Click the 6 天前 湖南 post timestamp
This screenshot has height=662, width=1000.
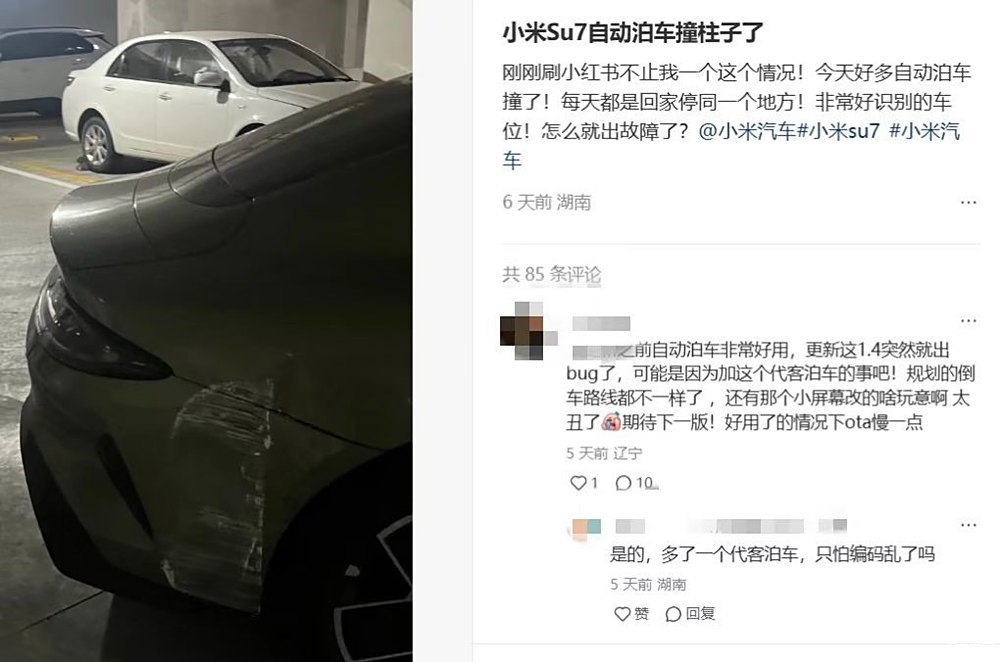547,202
